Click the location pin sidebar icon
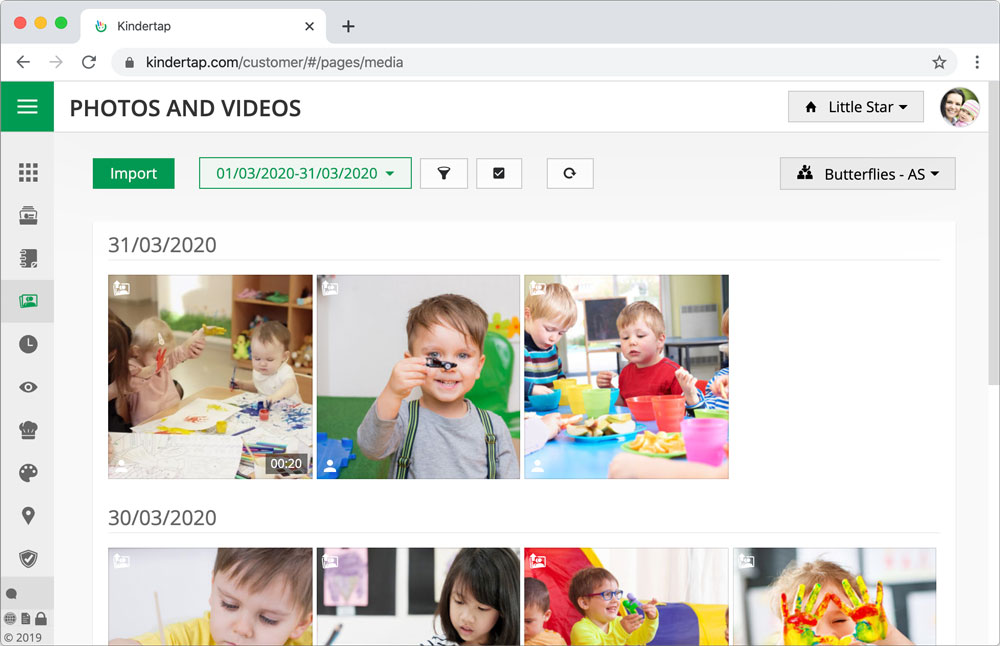This screenshot has width=1000, height=646. pyautogui.click(x=28, y=516)
